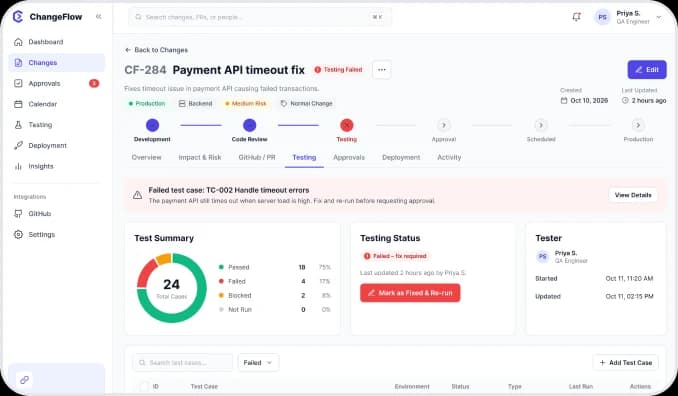Switch to the Approvals tab

point(349,157)
